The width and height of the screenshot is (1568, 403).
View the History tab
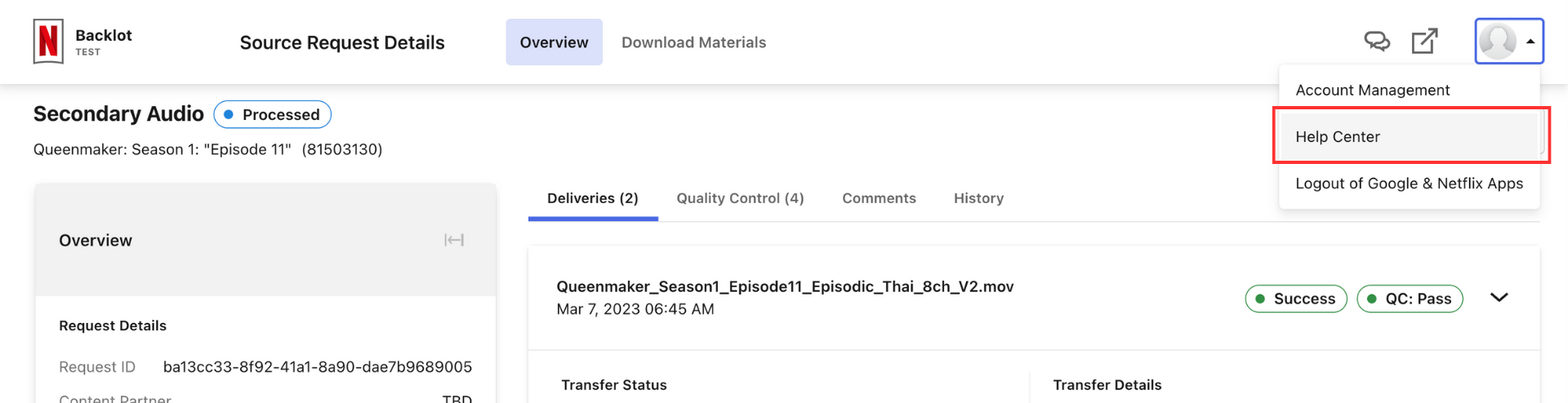978,198
